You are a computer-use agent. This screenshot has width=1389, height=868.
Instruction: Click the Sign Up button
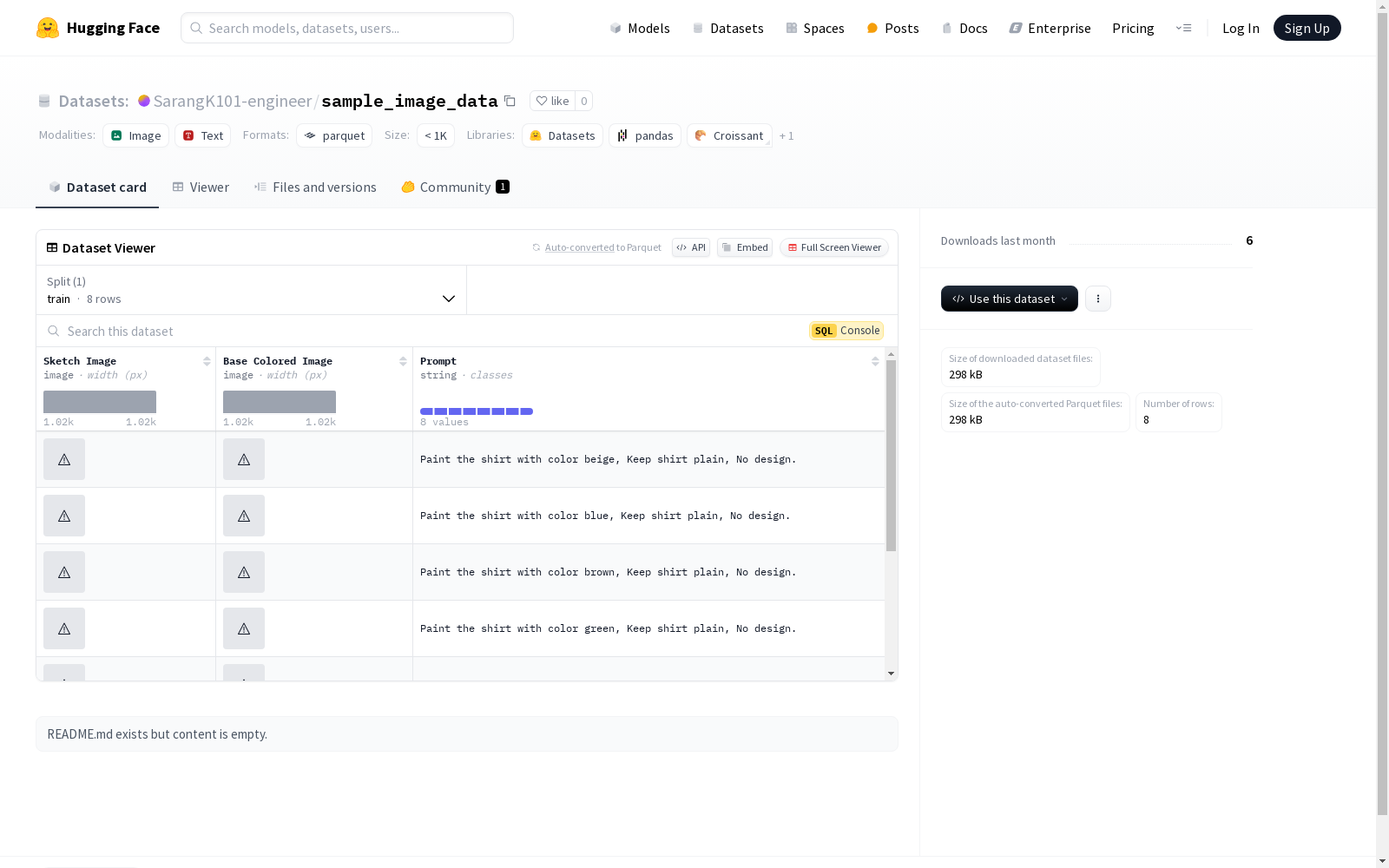click(1307, 28)
